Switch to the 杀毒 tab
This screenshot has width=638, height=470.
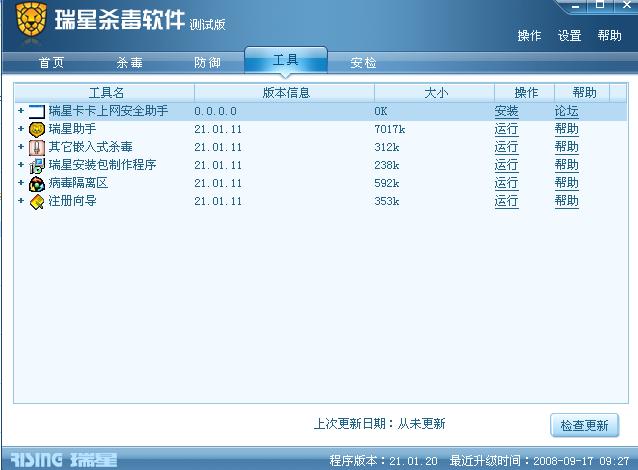pyautogui.click(x=129, y=63)
